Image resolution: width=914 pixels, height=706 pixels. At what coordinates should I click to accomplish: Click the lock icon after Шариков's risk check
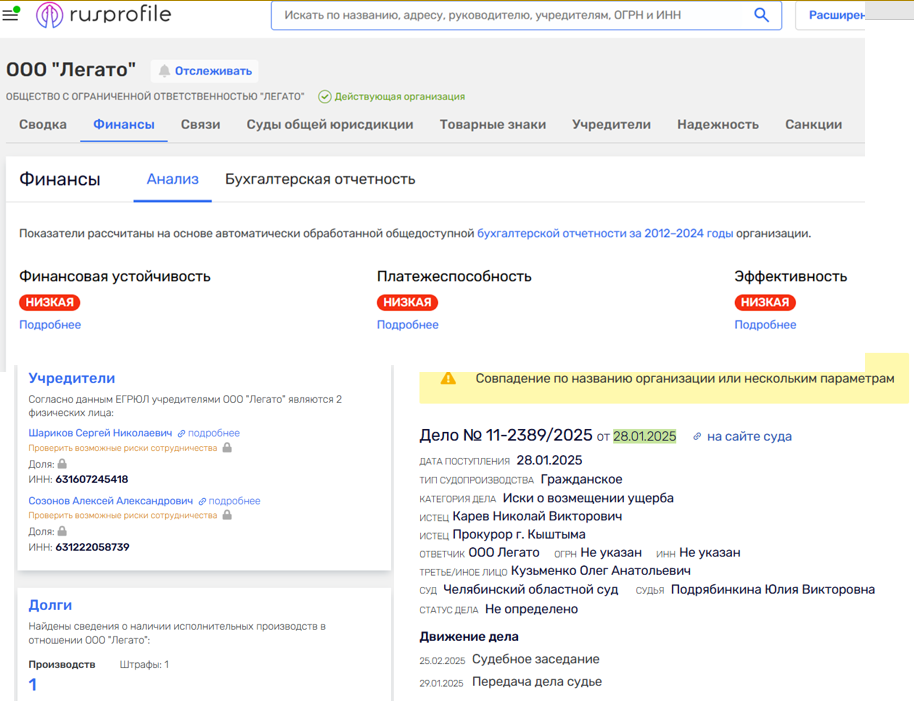pyautogui.click(x=227, y=448)
